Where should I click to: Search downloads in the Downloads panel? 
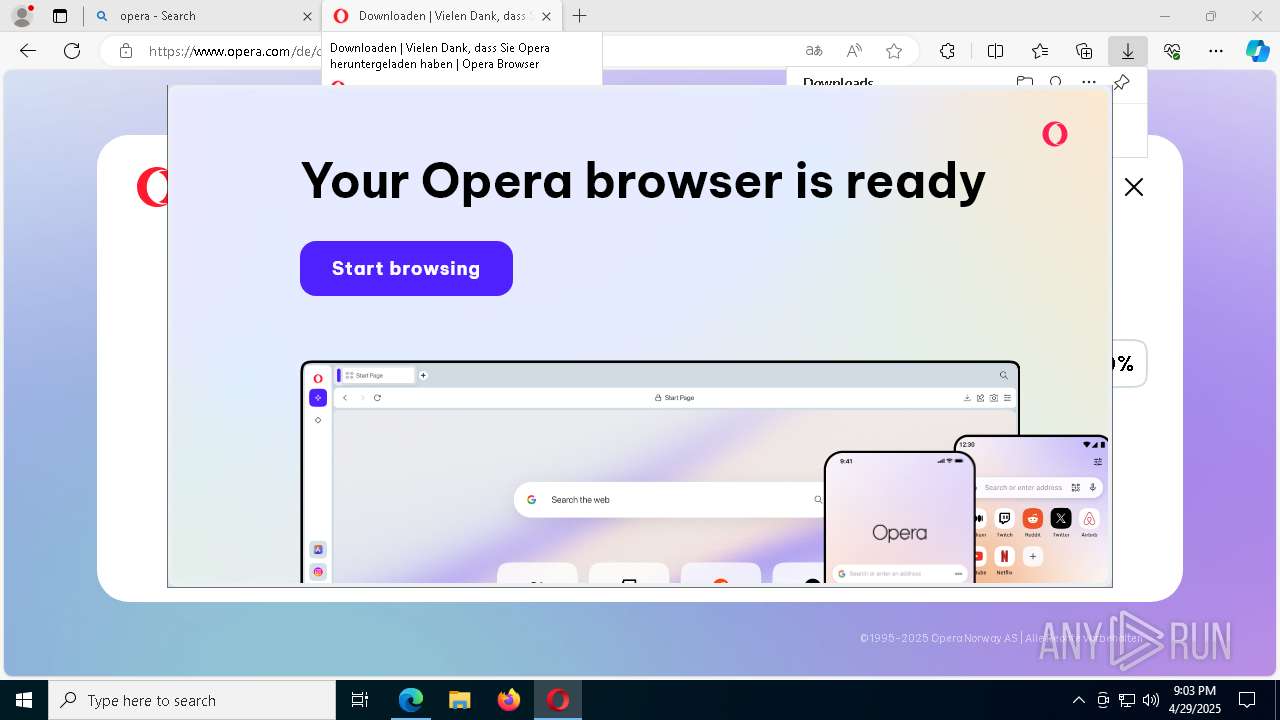coord(1056,82)
